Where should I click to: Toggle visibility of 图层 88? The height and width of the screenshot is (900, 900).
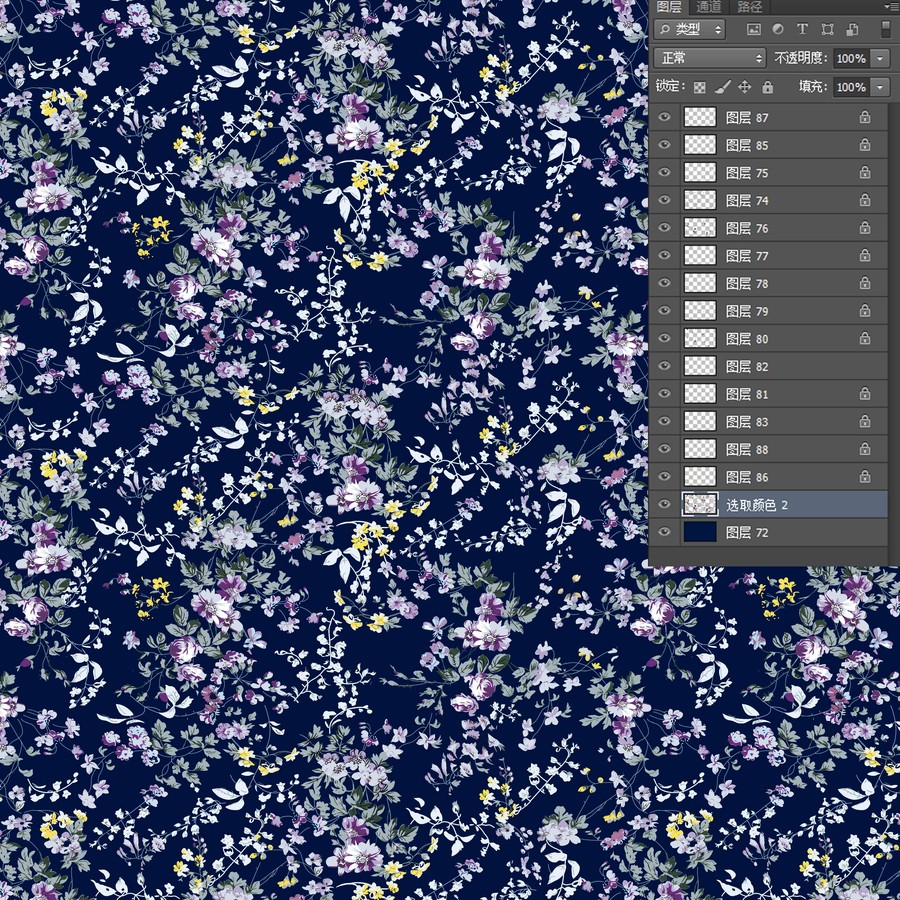pos(664,448)
